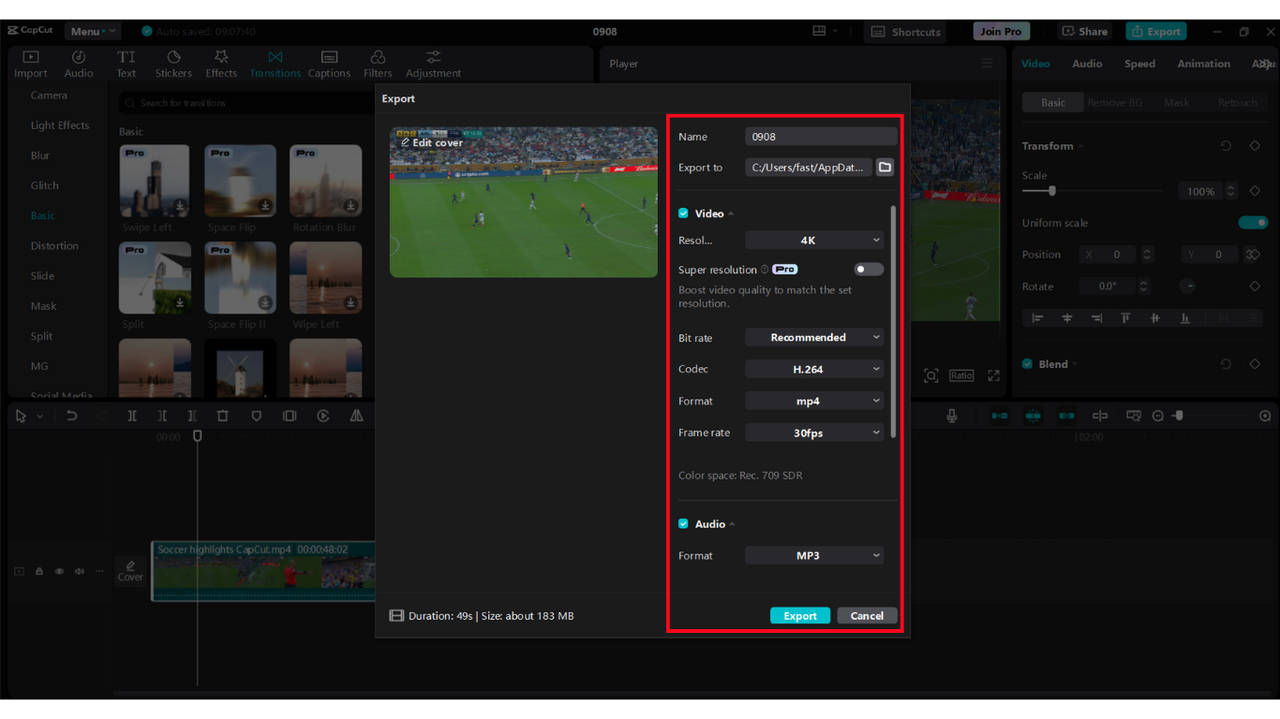Open the Adjustment tab
1280x719 pixels.
(433, 64)
